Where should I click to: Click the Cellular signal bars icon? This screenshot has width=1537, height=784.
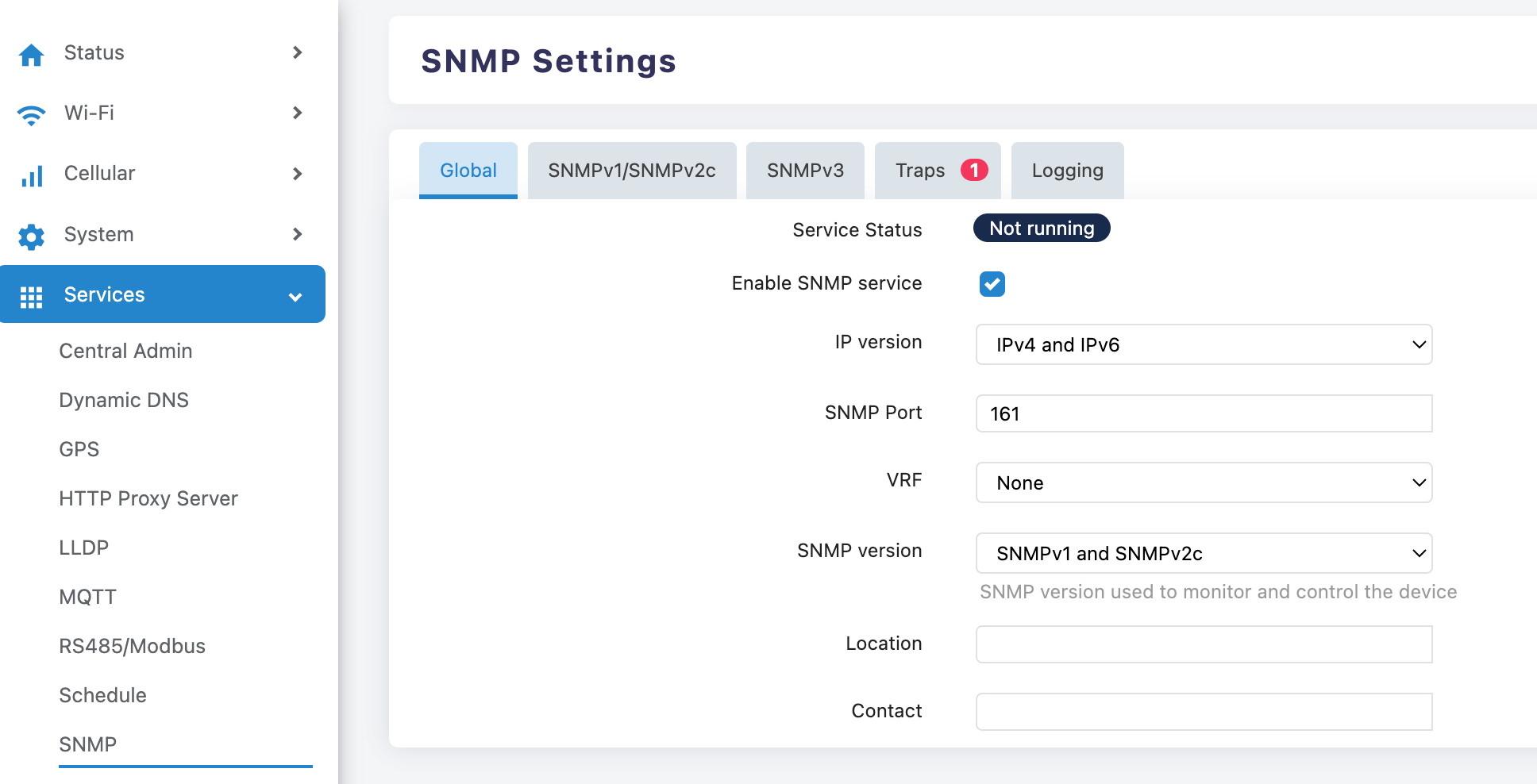pyautogui.click(x=32, y=175)
